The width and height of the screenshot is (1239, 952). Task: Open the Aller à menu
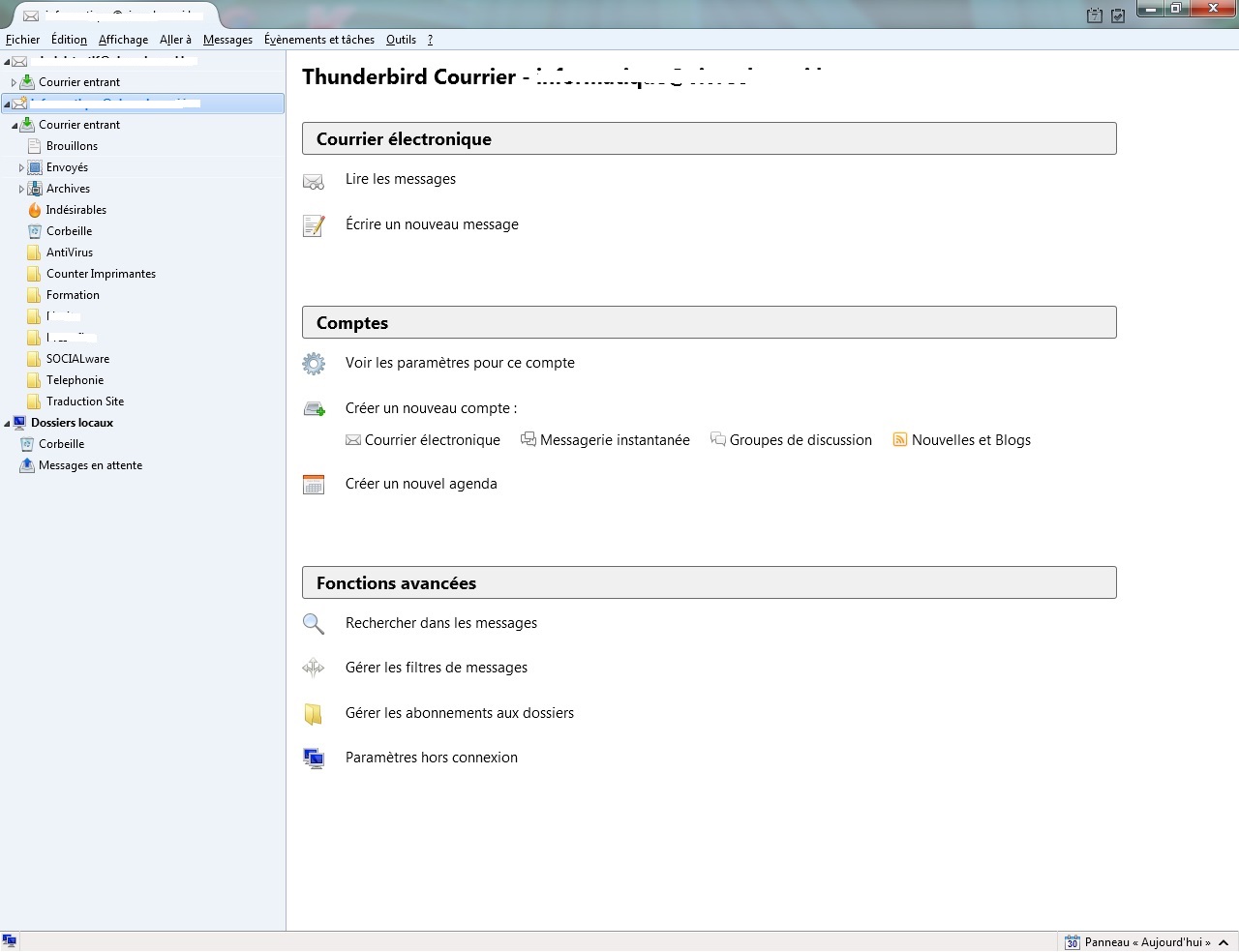point(175,40)
